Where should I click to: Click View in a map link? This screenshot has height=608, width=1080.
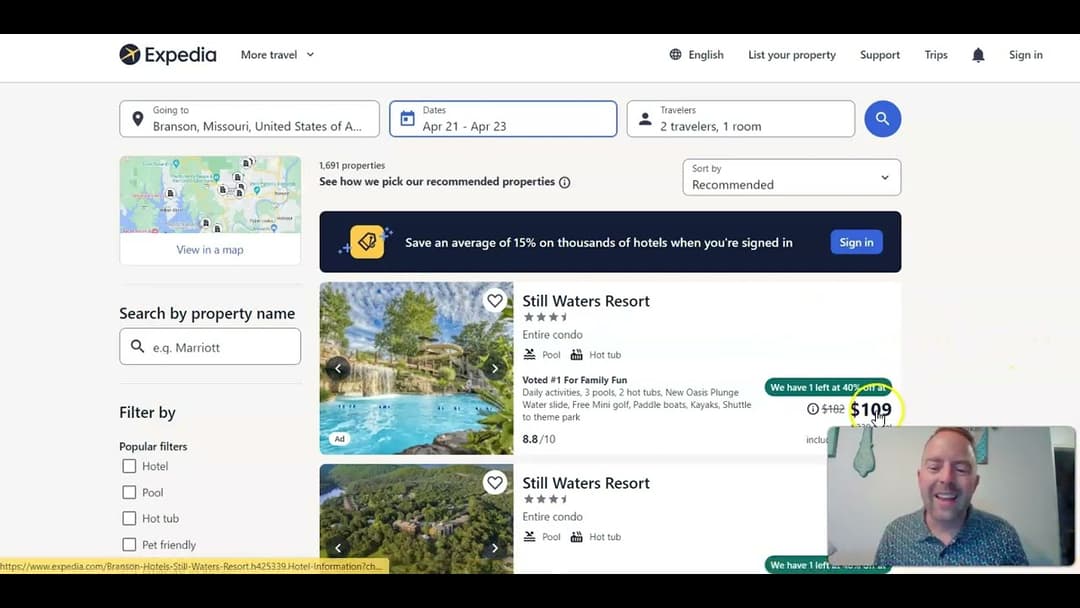click(x=210, y=249)
